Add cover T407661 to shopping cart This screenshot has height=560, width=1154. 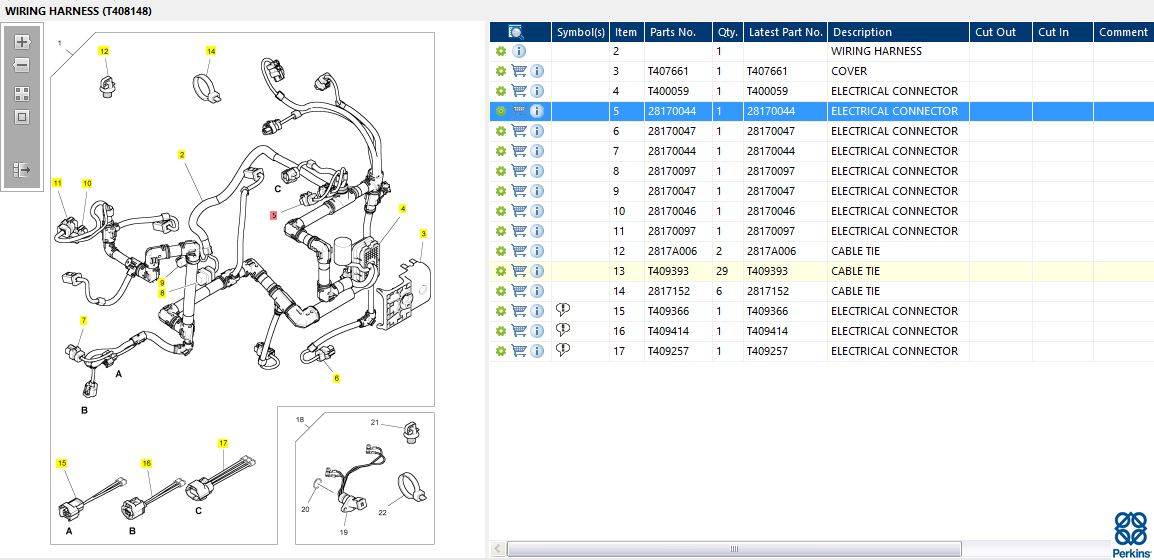[519, 71]
